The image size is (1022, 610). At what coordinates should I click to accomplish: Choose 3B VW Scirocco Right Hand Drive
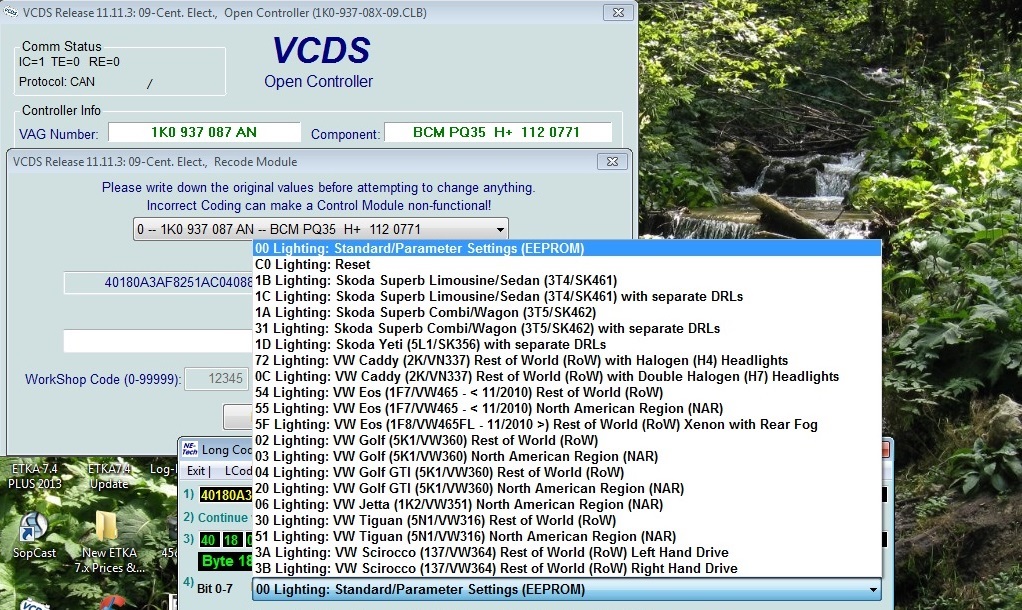(x=566, y=568)
